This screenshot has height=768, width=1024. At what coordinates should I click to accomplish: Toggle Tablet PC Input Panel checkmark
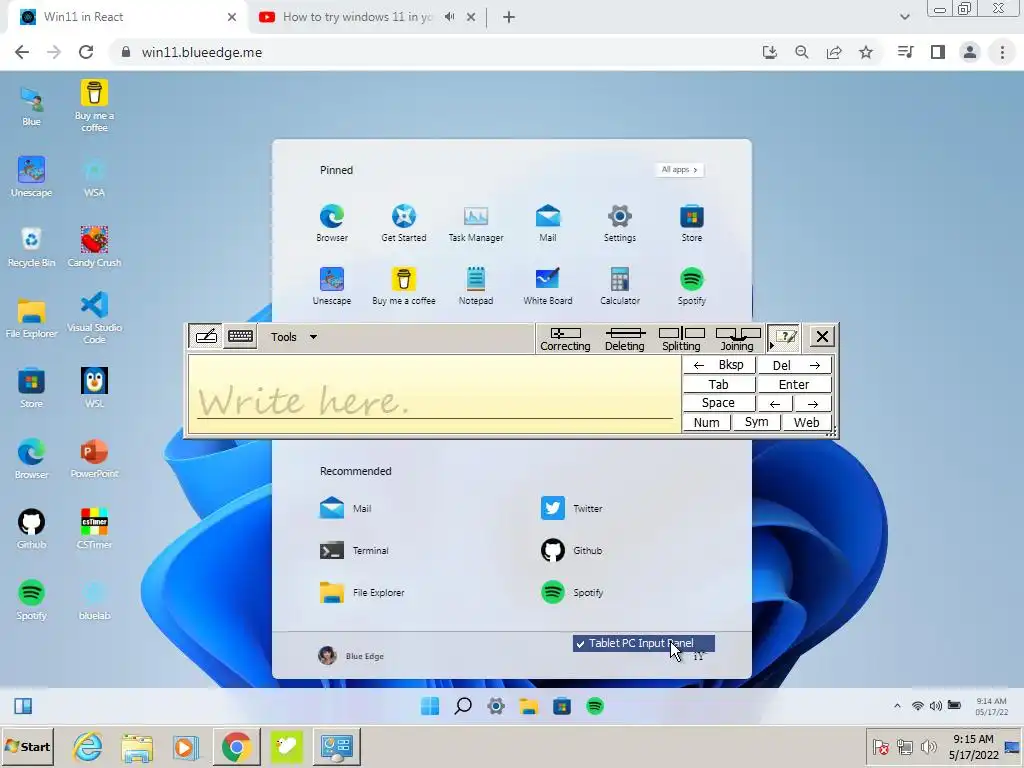(643, 643)
